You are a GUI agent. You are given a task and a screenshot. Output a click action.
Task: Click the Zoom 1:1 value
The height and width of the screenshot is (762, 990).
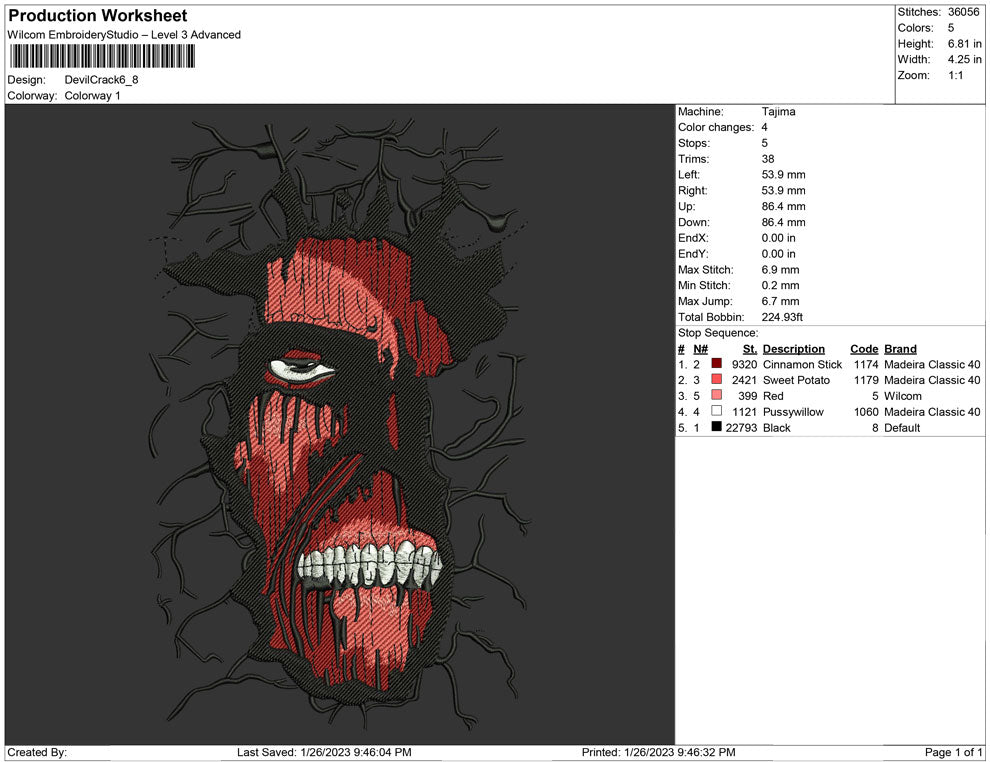(x=955, y=76)
